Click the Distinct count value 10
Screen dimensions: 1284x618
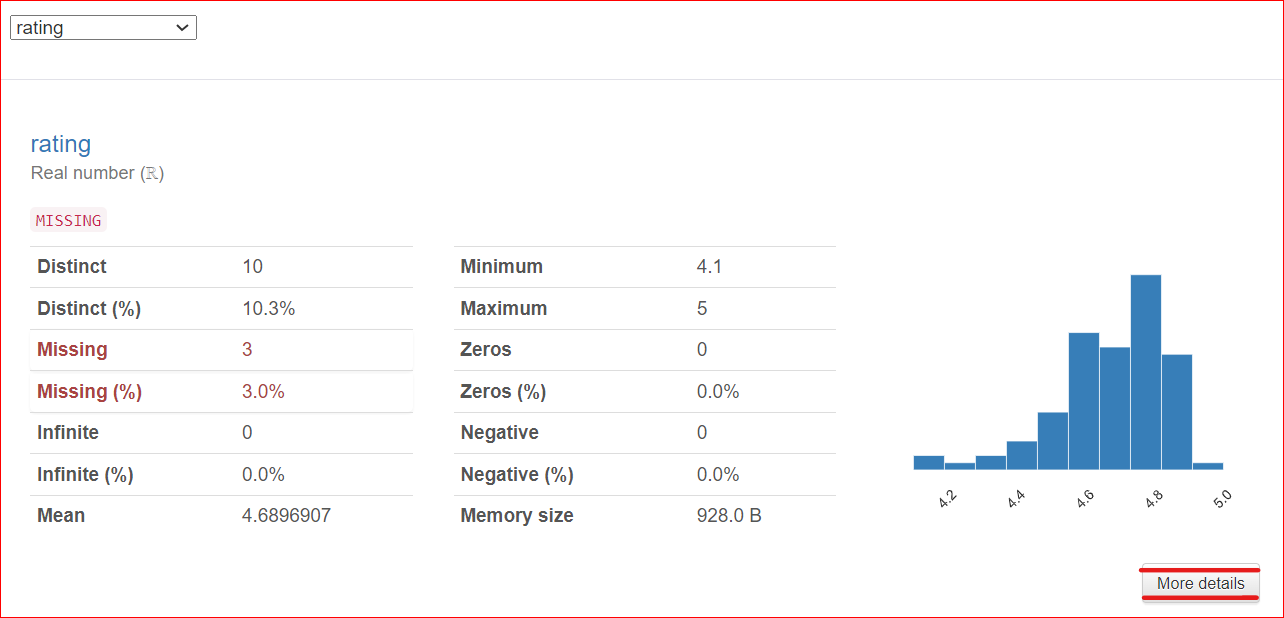pos(252,267)
